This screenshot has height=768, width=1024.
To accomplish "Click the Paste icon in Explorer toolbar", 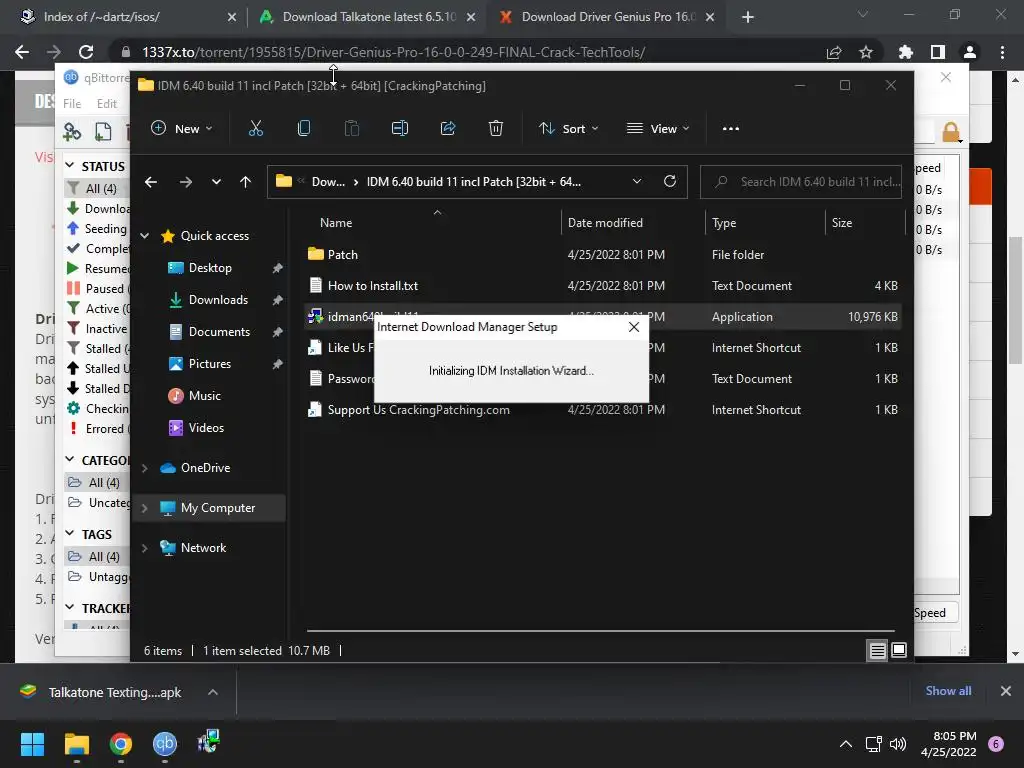I will [352, 129].
